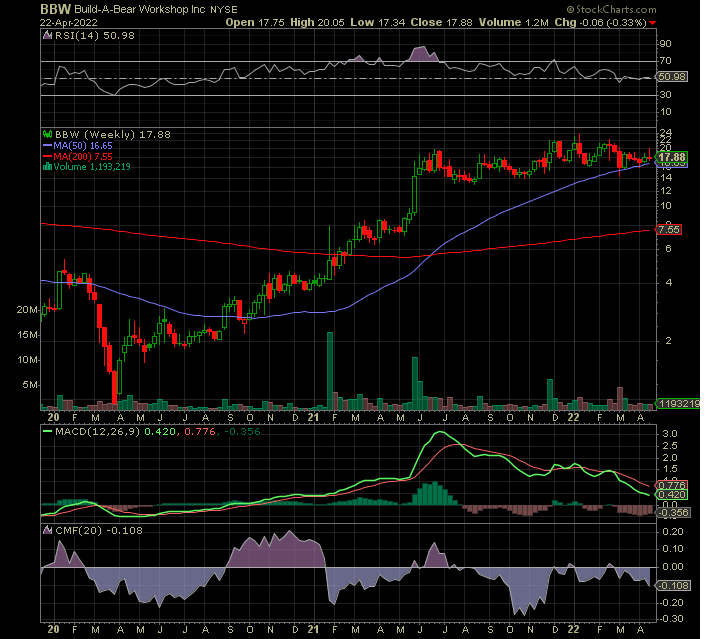The height and width of the screenshot is (639, 714).
Task: Click the CMF(20) indicator panel icon
Action: 47,530
